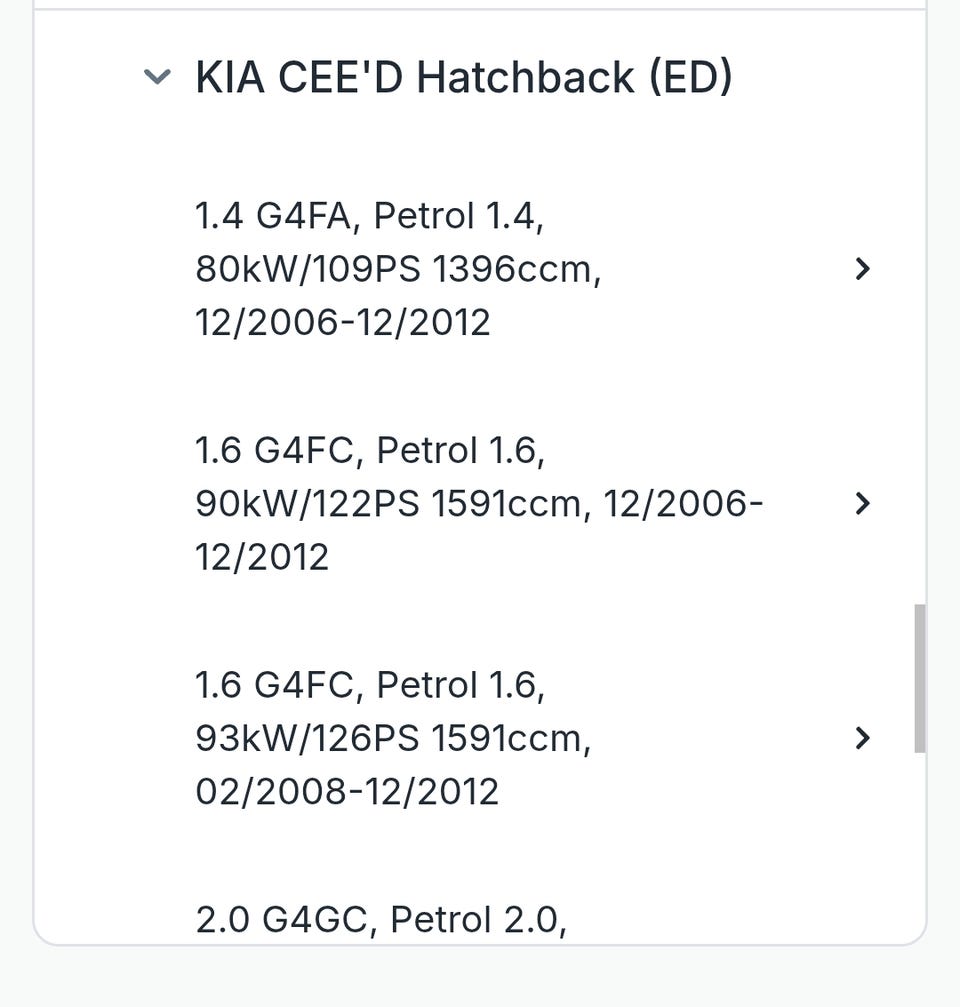The image size is (960, 1007).
Task: Click right arrow beside the 93kW/126PS engine
Action: pos(862,738)
